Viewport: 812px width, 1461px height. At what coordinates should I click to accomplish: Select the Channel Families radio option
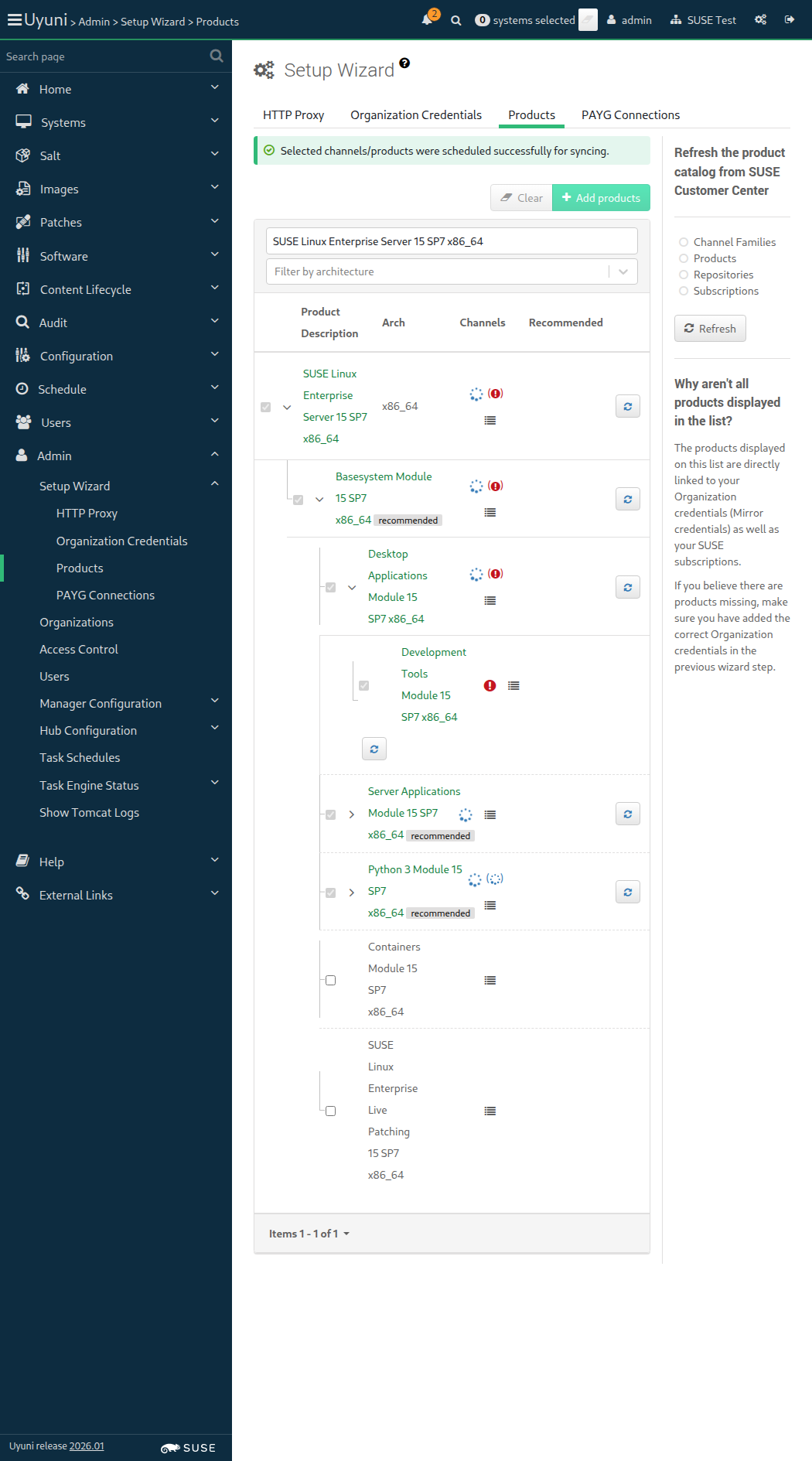[684, 242]
